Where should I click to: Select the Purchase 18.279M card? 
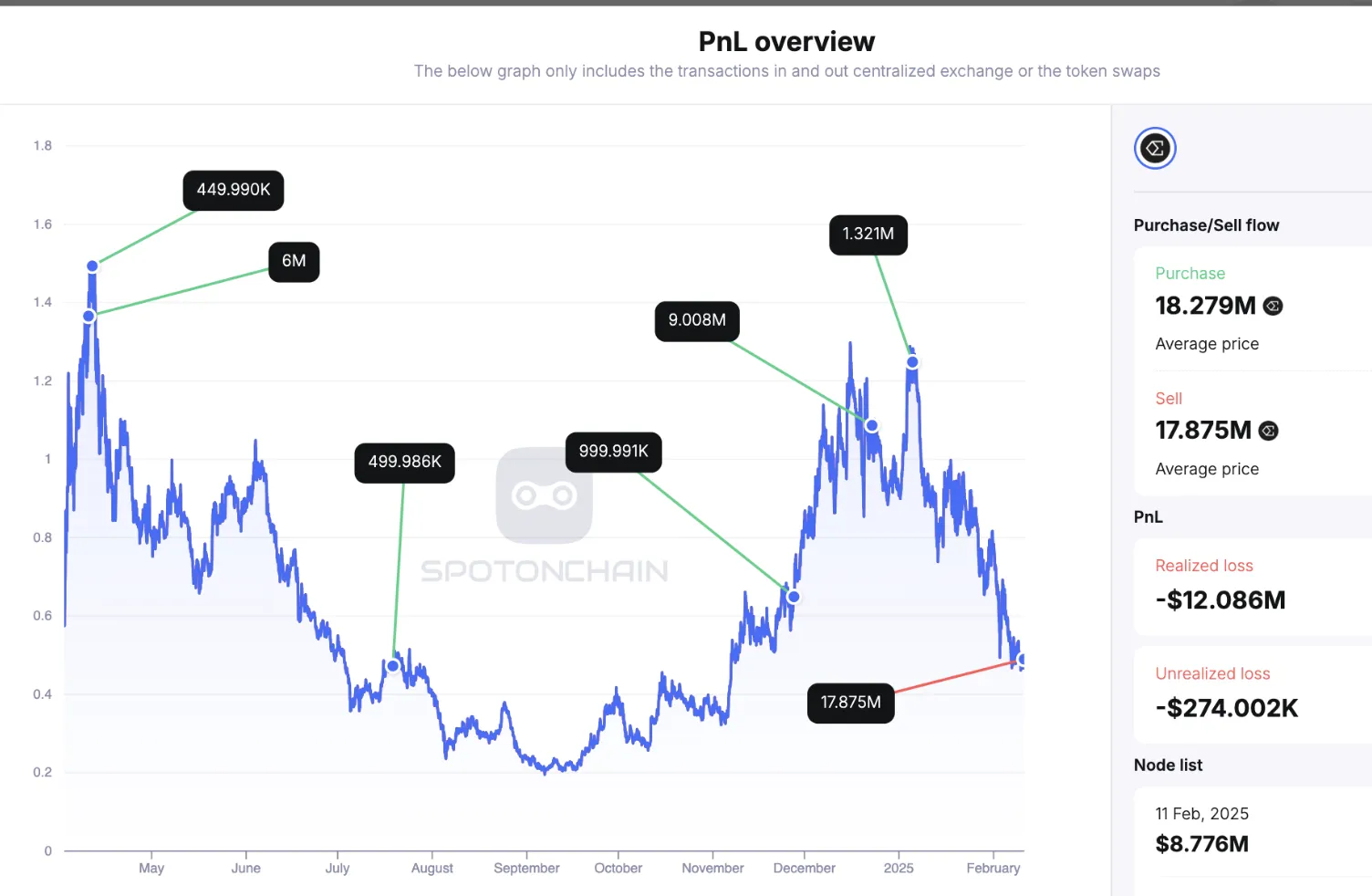coord(1252,308)
